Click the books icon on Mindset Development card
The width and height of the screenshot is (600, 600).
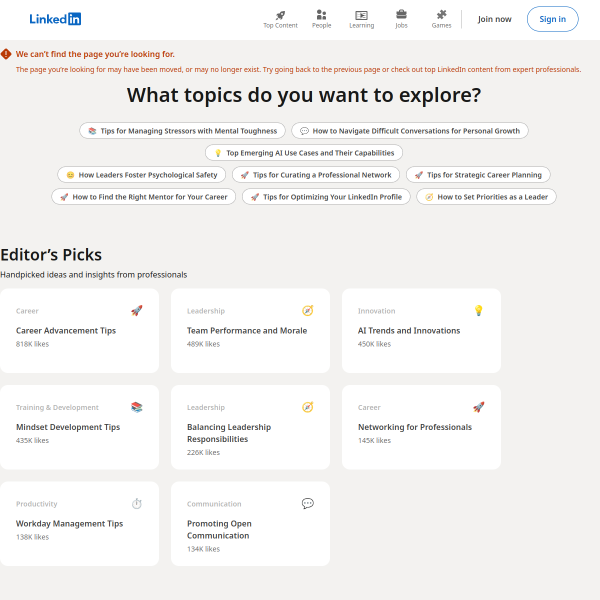coord(136,407)
